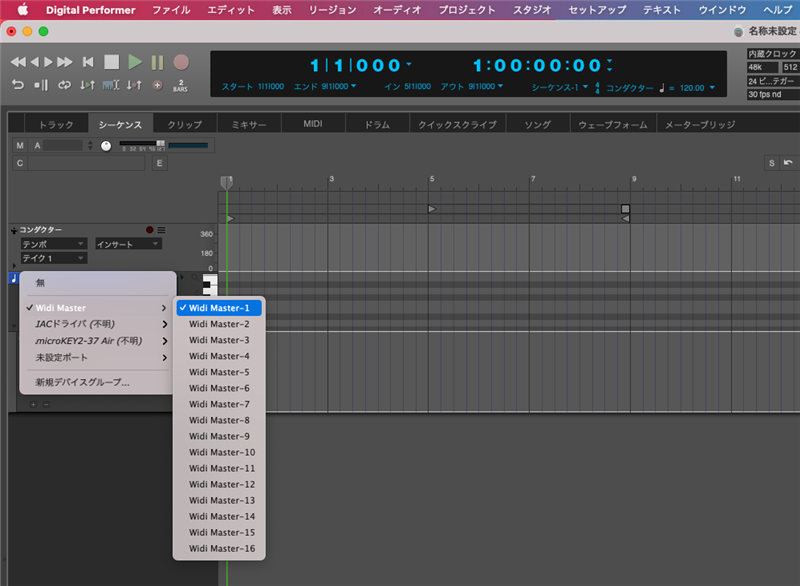Click the slow rewind single-arrow button

point(34,62)
